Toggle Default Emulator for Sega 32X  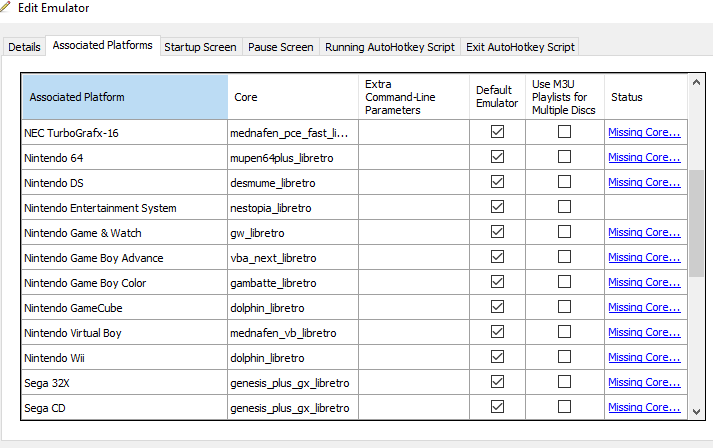(x=497, y=382)
